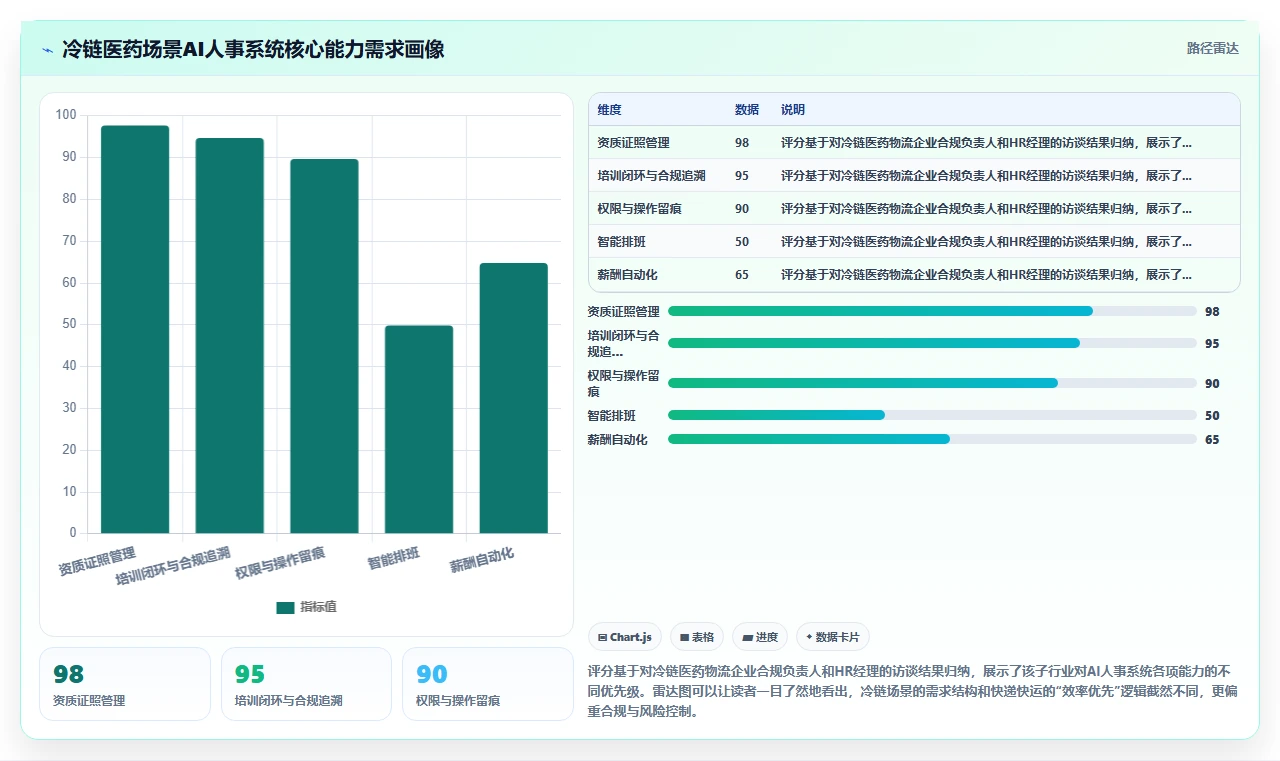This screenshot has width=1280, height=761.
Task: Select the Chart.js tag
Action: pos(625,637)
